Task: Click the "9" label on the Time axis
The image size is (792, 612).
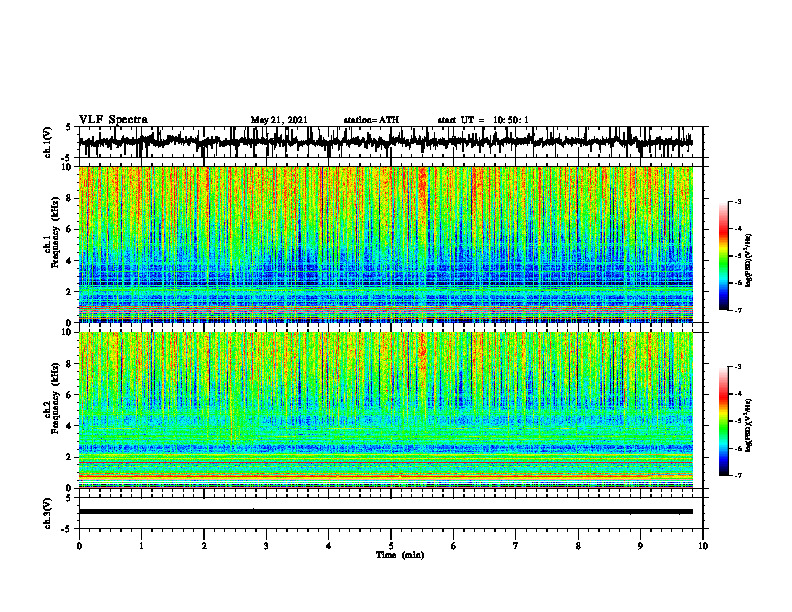Action: pos(640,546)
